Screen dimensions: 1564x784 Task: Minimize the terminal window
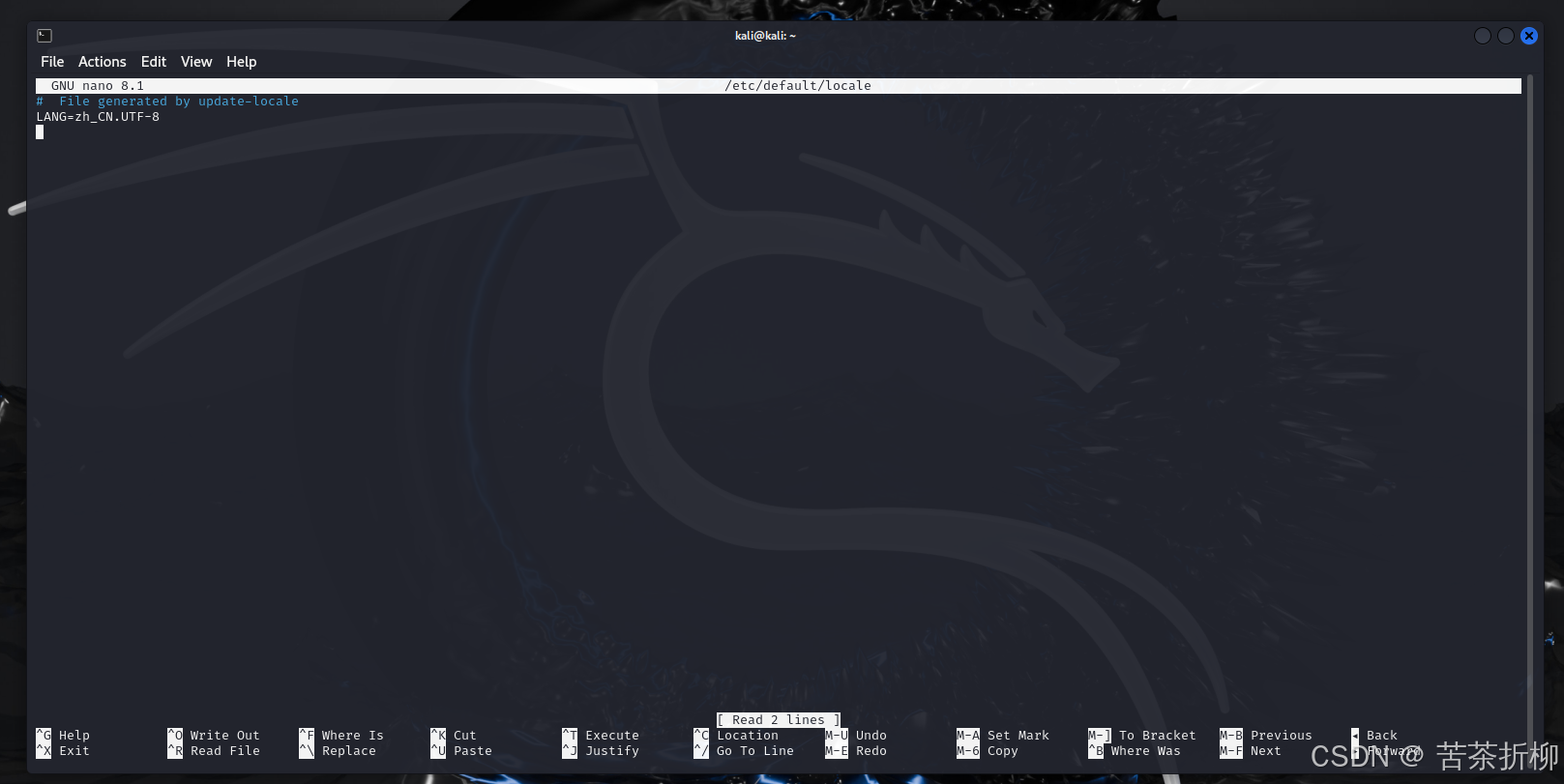pyautogui.click(x=1483, y=36)
